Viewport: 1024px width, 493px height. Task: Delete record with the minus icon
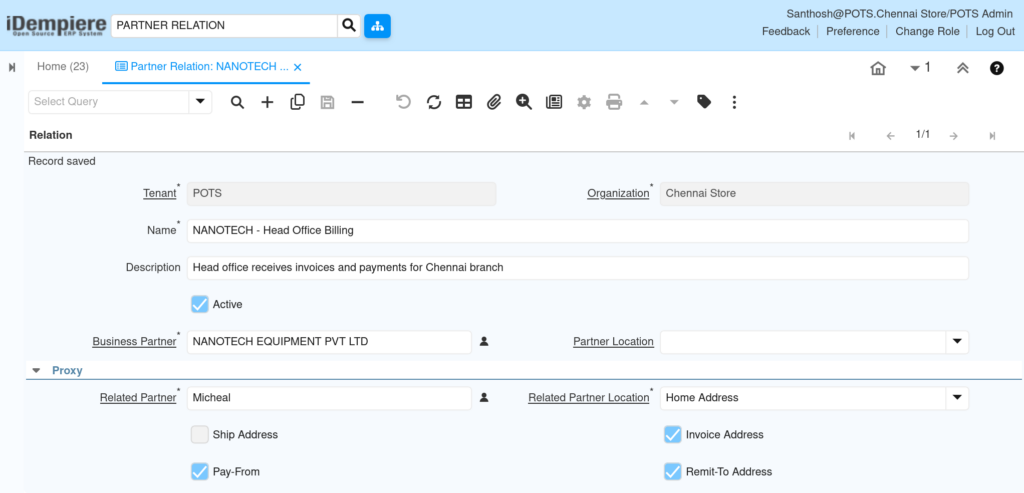[357, 102]
